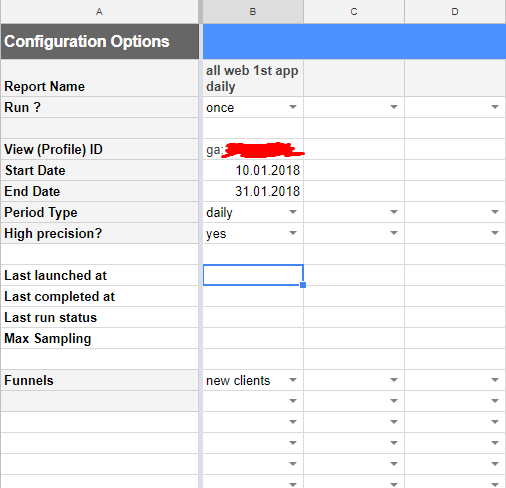The image size is (506, 488).
Task: Open Run ? dropdown in column C
Action: point(394,107)
